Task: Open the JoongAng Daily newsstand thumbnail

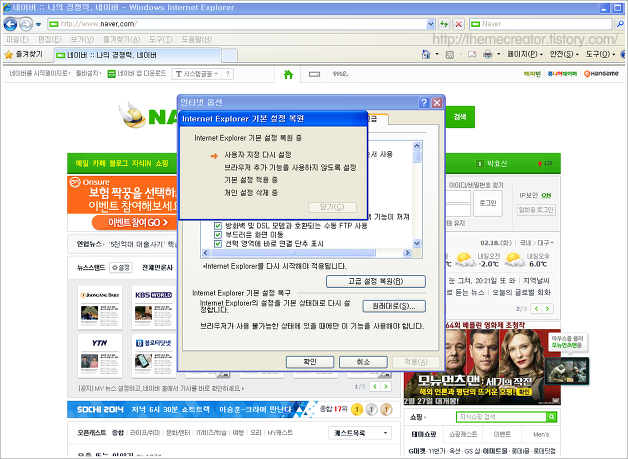Action: click(x=100, y=308)
